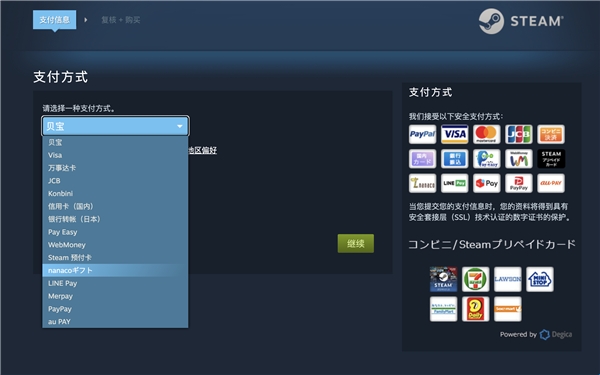This screenshot has height=375, width=600.
Task: Click the Mastercard logo icon
Action: [x=487, y=134]
